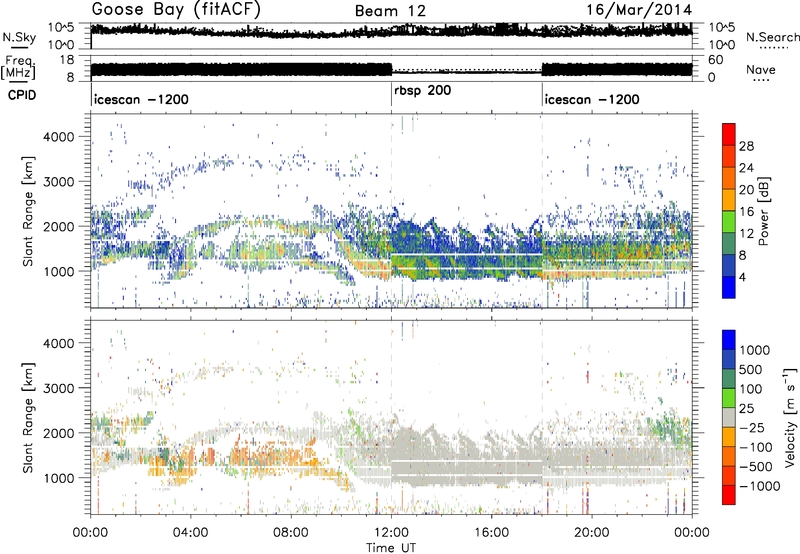The width and height of the screenshot is (800, 554).
Task: Click the '12:00' time tick label
Action: click(x=391, y=533)
